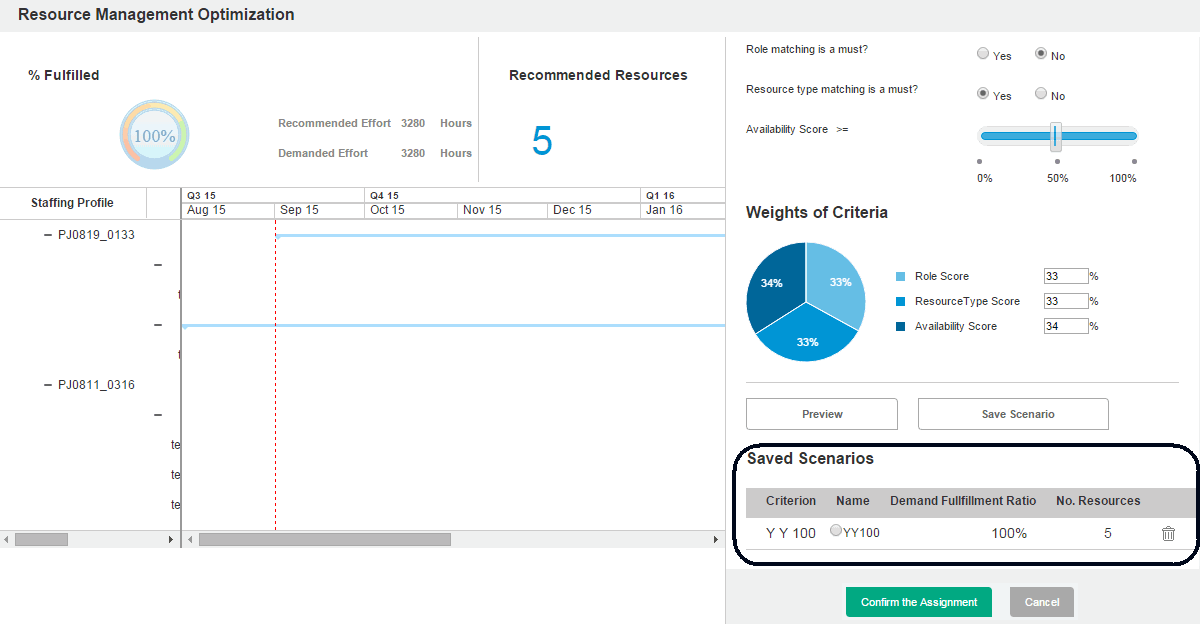Click the Availability Score slider handle
The height and width of the screenshot is (624, 1200).
point(1055,136)
